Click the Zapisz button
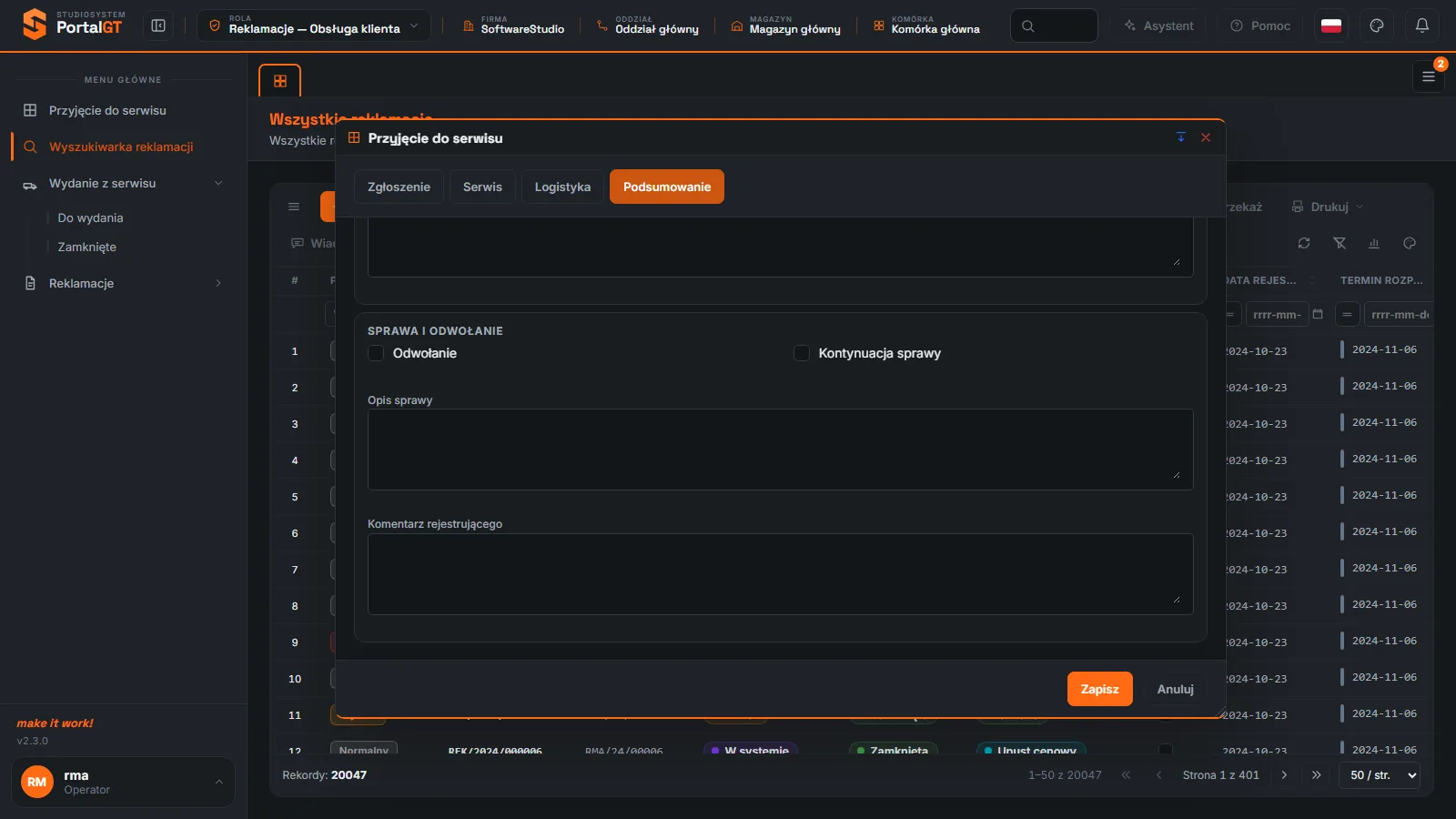1456x819 pixels. pyautogui.click(x=1100, y=689)
